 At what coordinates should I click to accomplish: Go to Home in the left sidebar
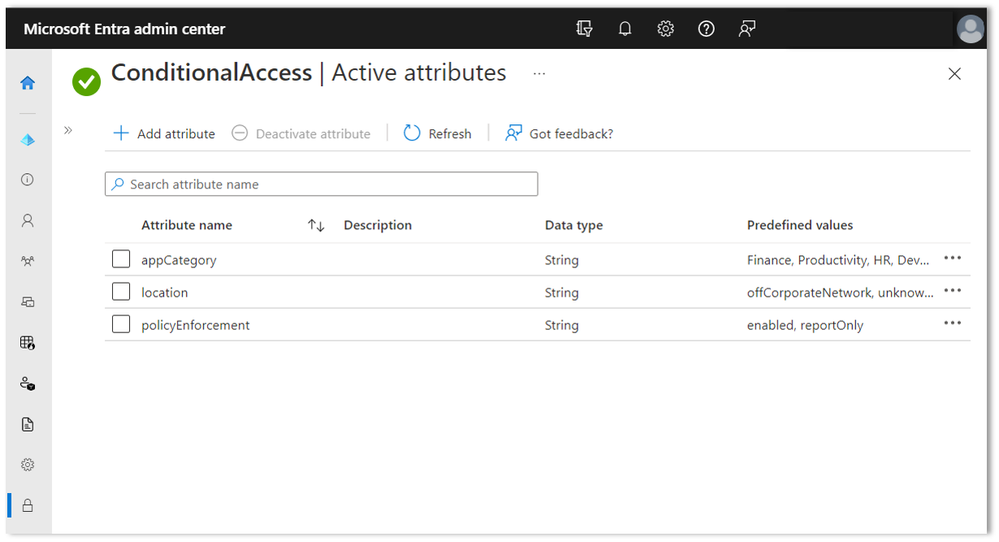click(28, 83)
